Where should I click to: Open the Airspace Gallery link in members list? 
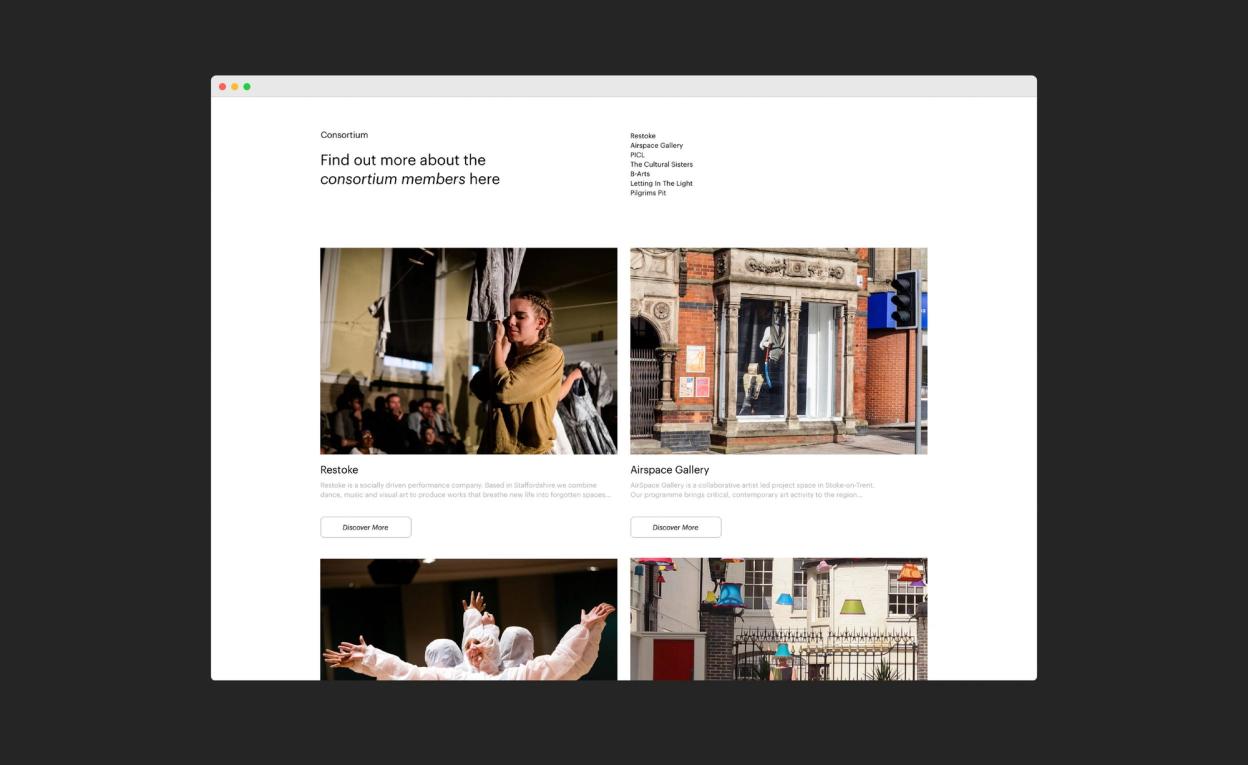tap(656, 145)
